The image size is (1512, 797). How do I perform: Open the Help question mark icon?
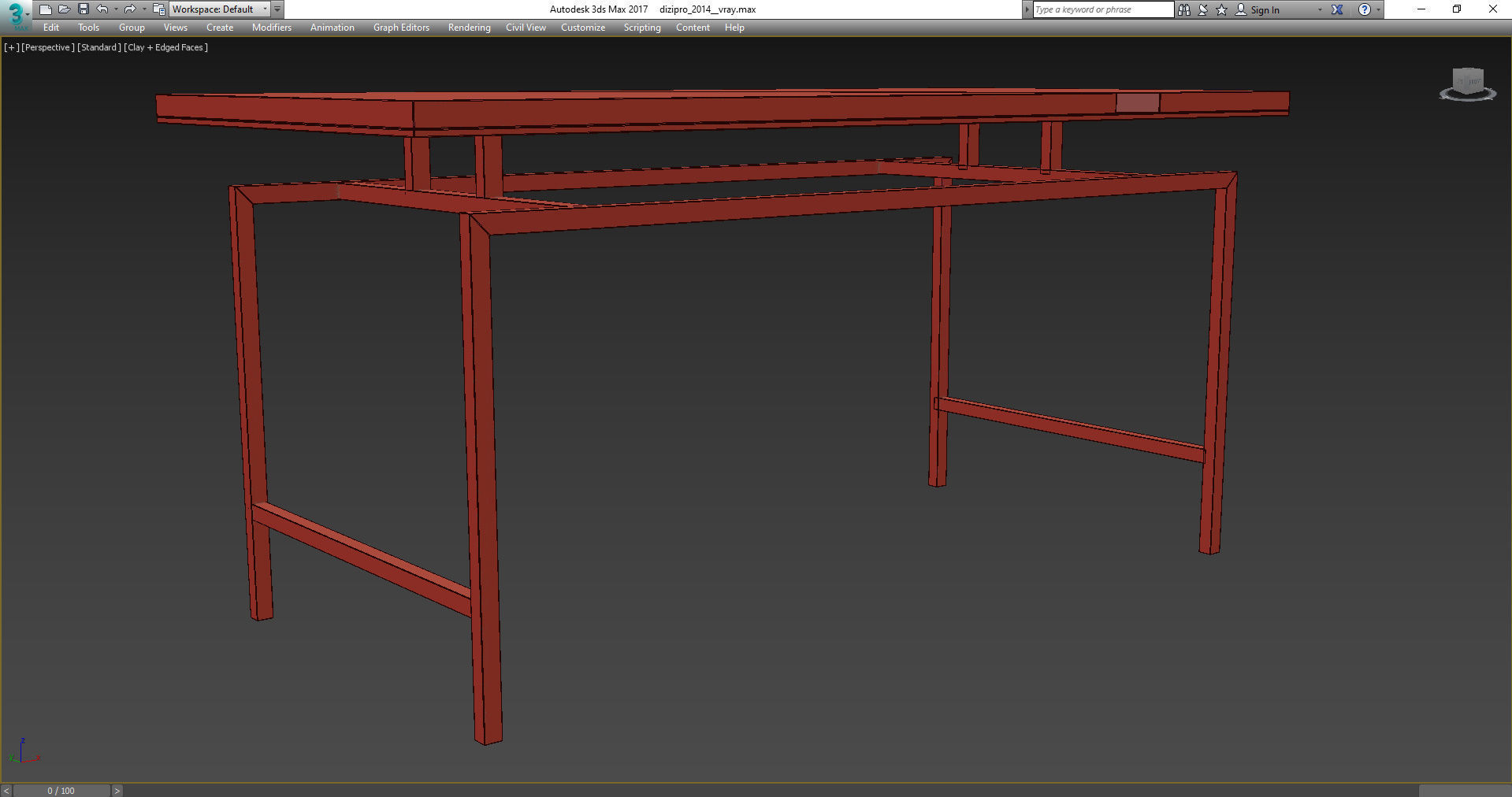(x=1365, y=9)
